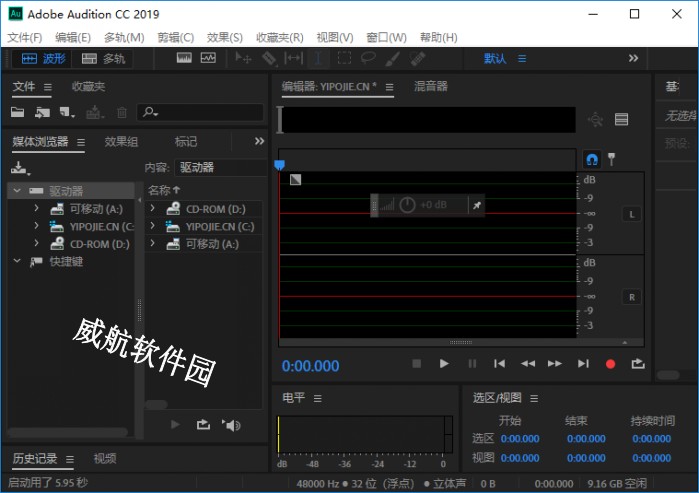
Task: Expand YIPOJIE.CN (C:) in the drives tree
Action: click(37, 226)
